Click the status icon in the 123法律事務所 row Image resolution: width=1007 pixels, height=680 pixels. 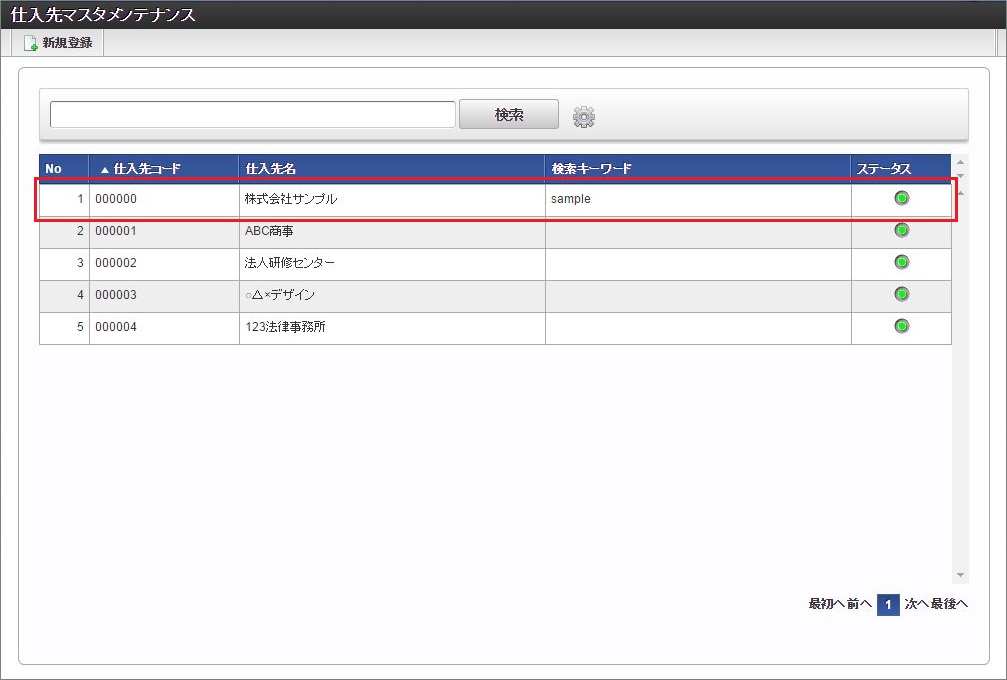[x=900, y=326]
